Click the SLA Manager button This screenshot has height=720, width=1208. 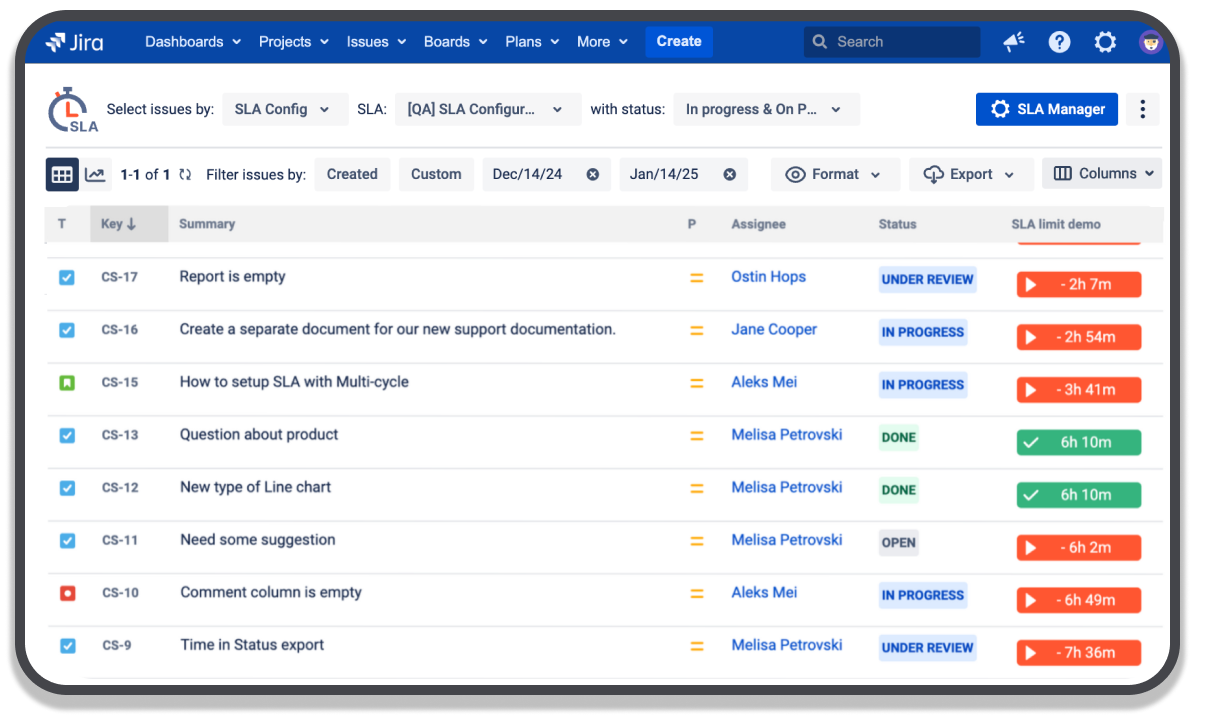pyautogui.click(x=1047, y=110)
